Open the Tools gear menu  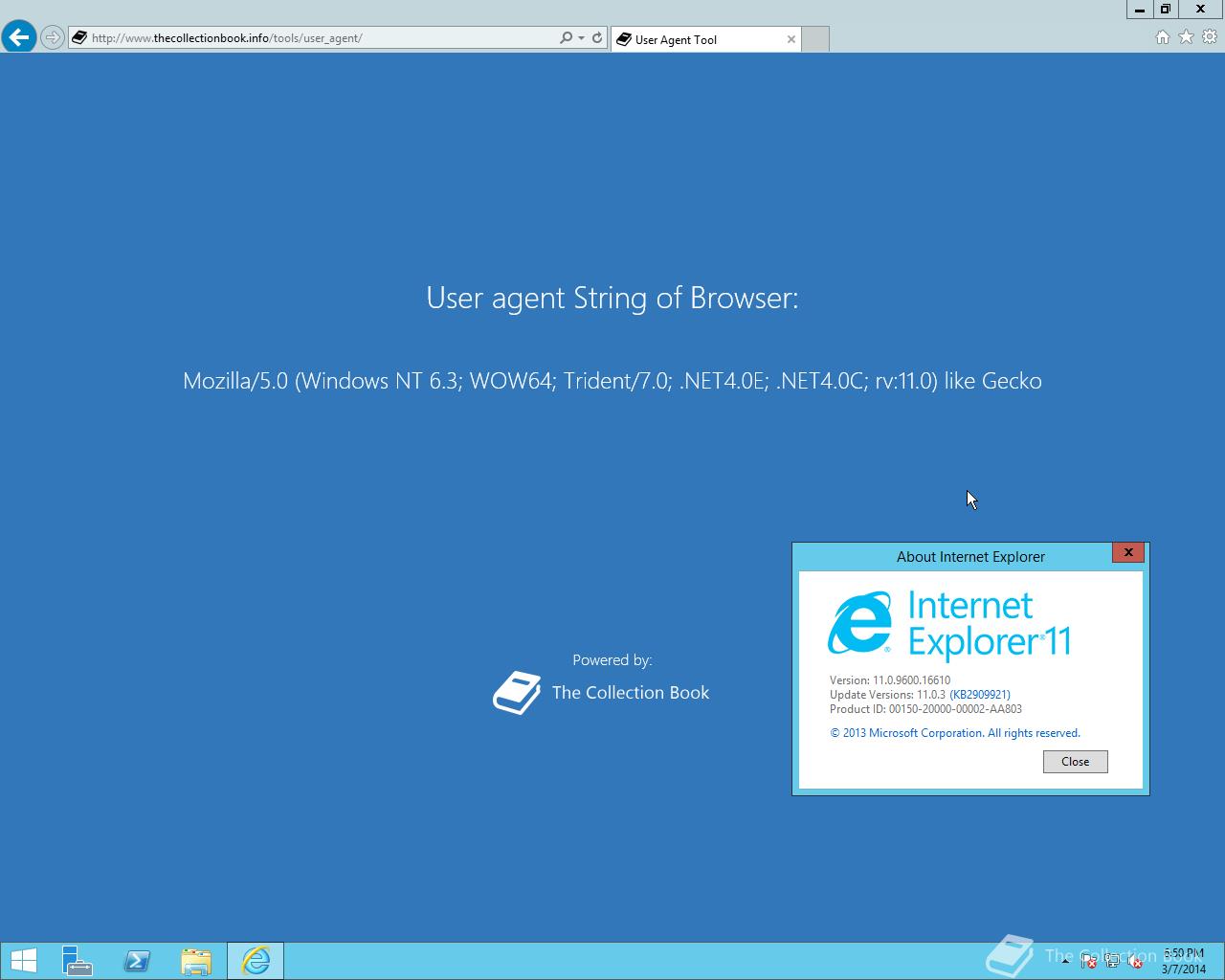pos(1210,37)
